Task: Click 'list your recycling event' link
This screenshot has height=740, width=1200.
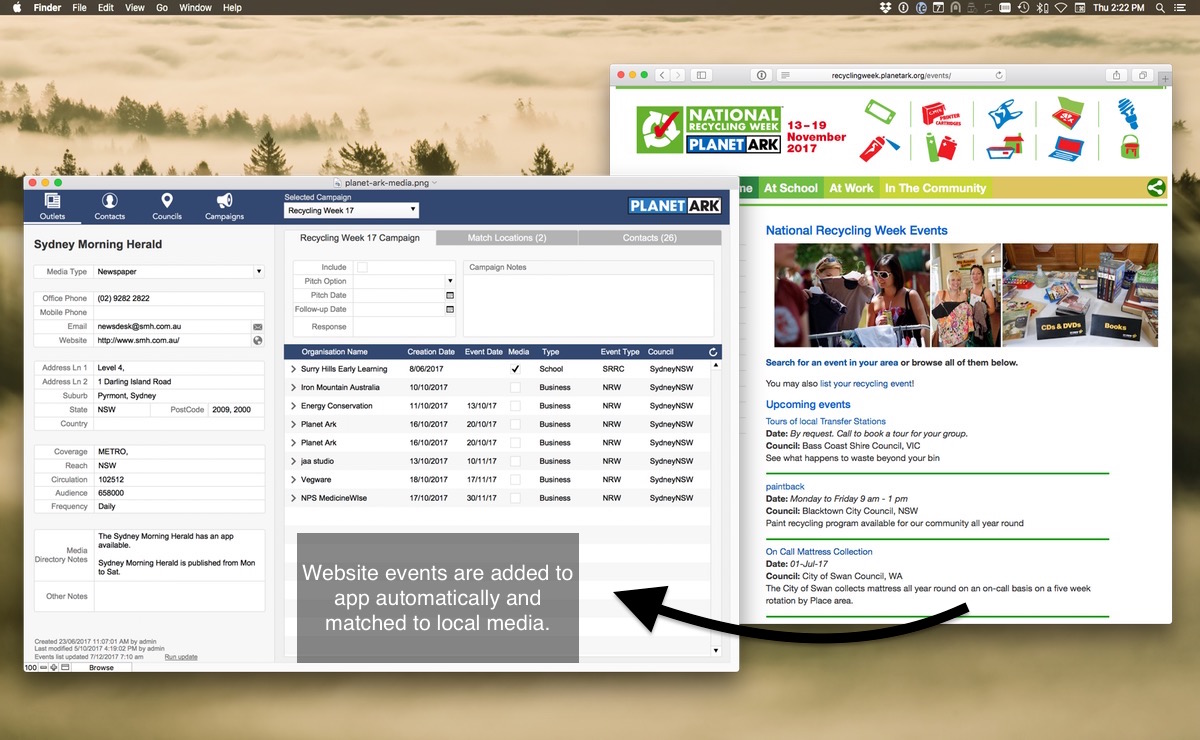Action: pos(866,383)
